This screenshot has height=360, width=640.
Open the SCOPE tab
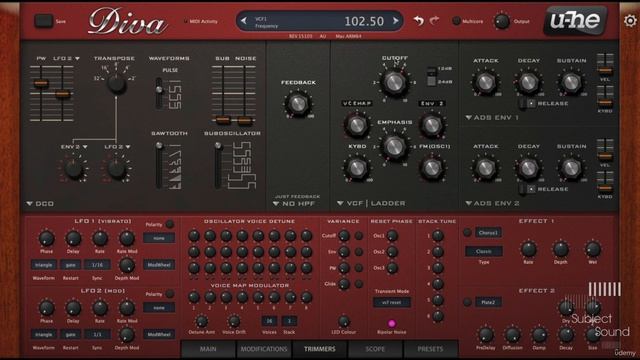click(375, 349)
